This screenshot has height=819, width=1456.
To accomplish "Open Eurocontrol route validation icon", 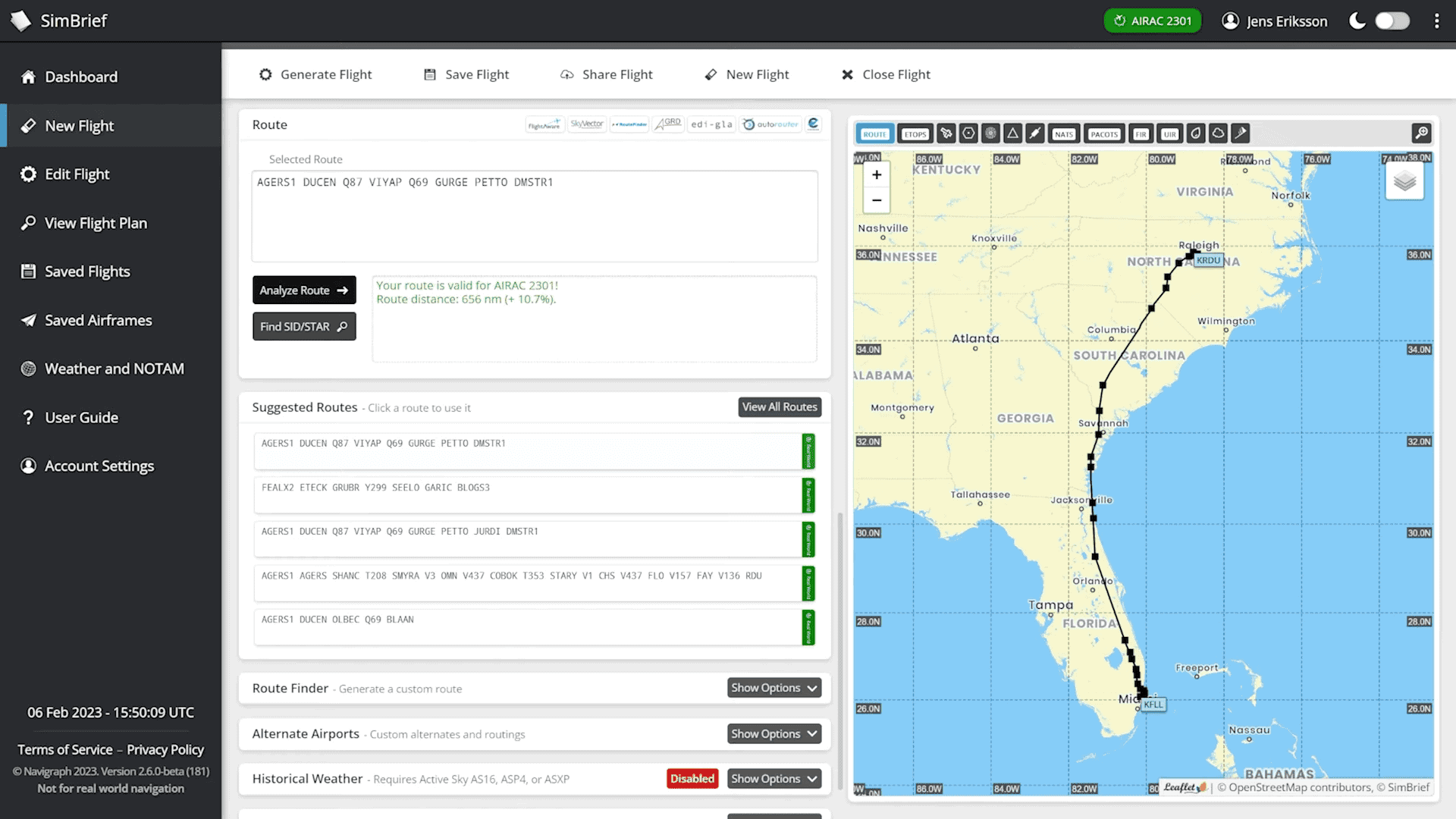I will pos(813,124).
